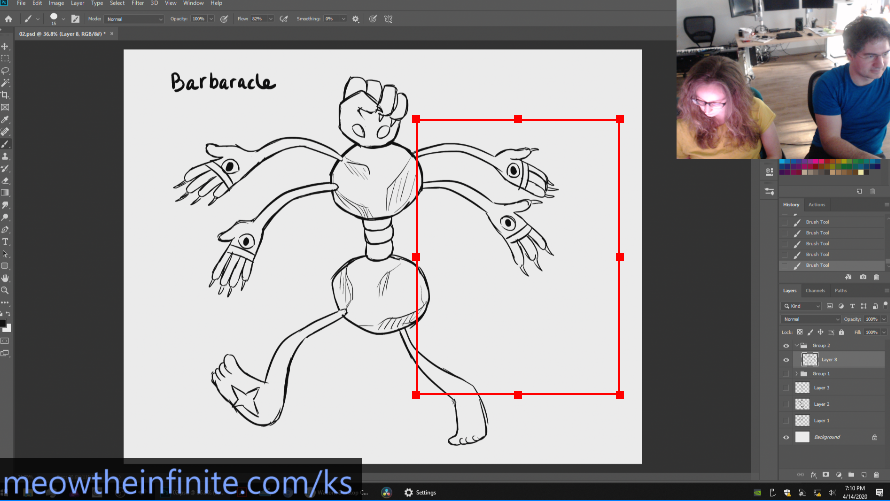The image size is (890, 501).
Task: Select the Rectangular Marquee tool
Action: [5, 58]
